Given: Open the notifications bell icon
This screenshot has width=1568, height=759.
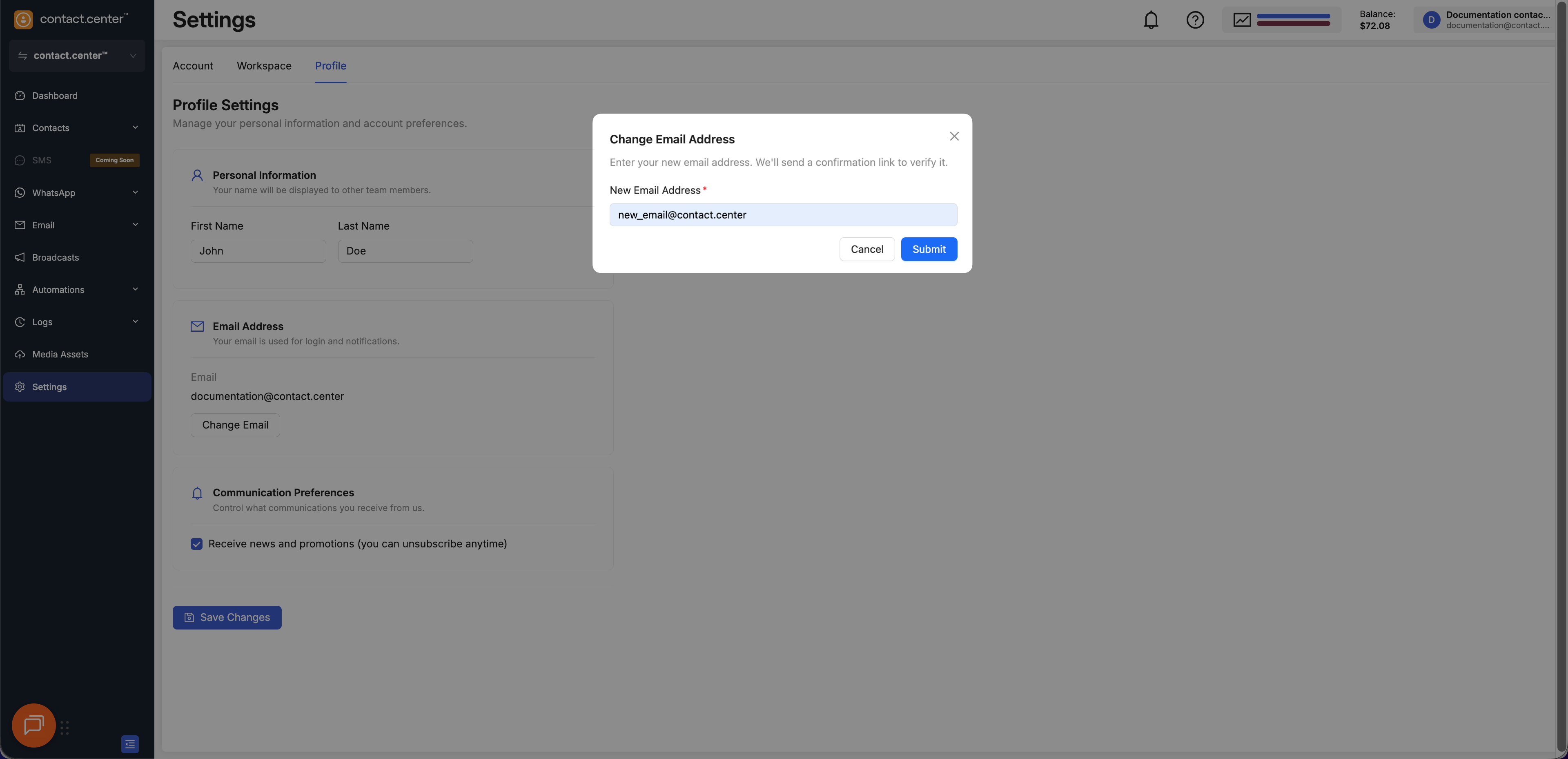Looking at the screenshot, I should (x=1150, y=20).
